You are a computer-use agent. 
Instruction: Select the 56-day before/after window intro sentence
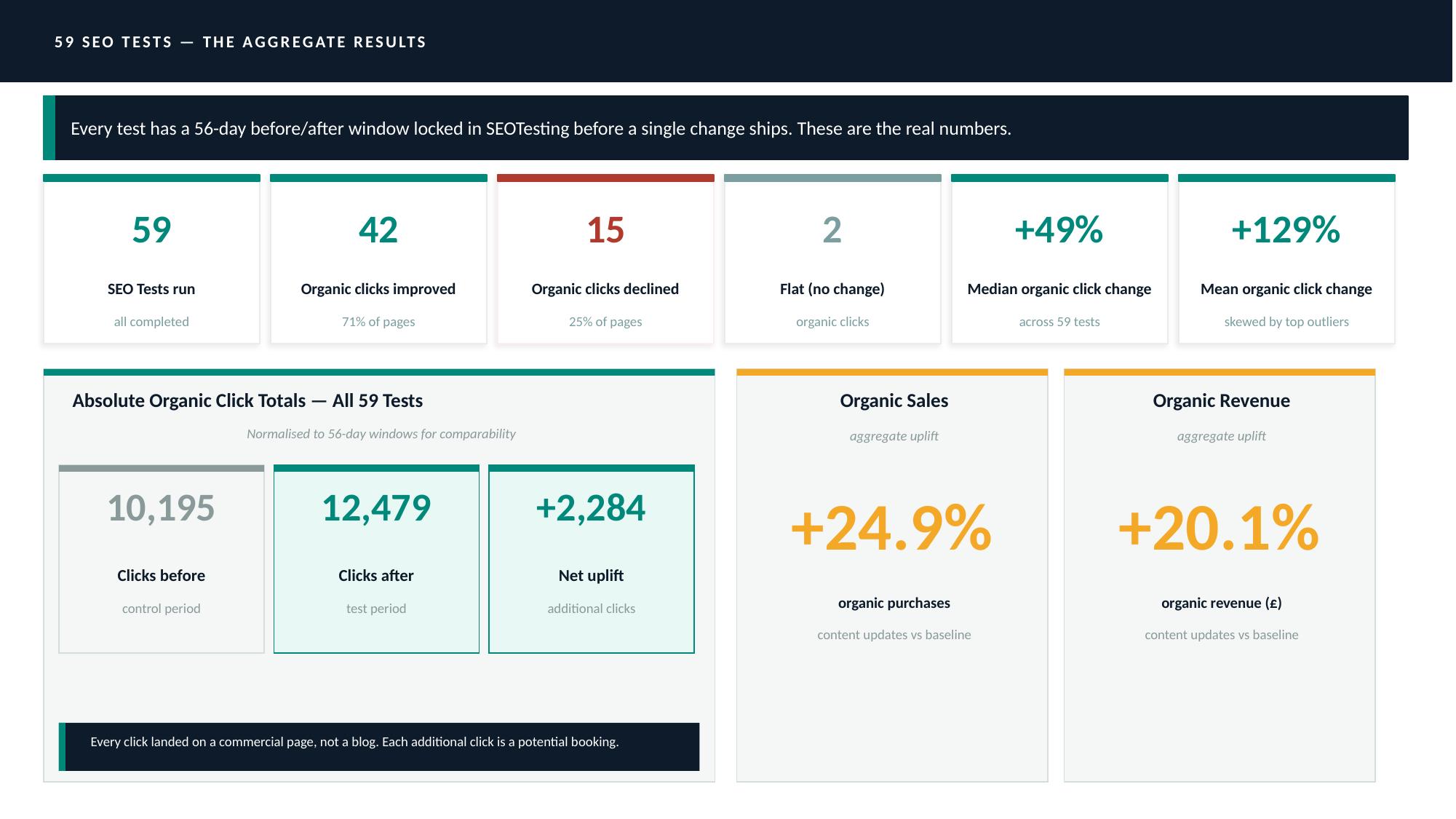(x=541, y=129)
